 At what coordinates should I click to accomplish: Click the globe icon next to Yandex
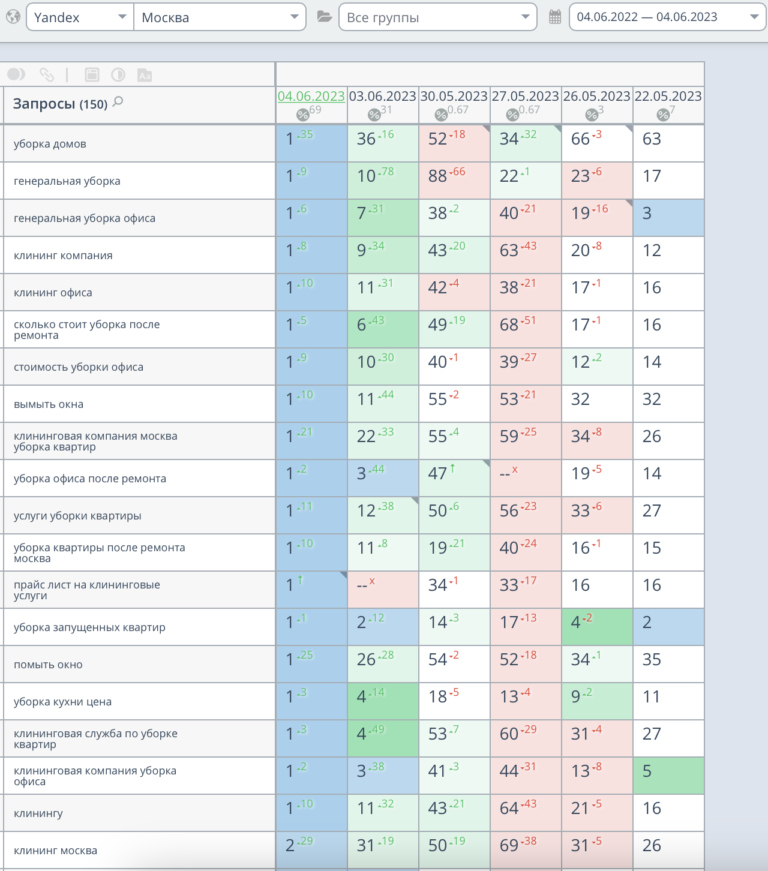(12, 17)
